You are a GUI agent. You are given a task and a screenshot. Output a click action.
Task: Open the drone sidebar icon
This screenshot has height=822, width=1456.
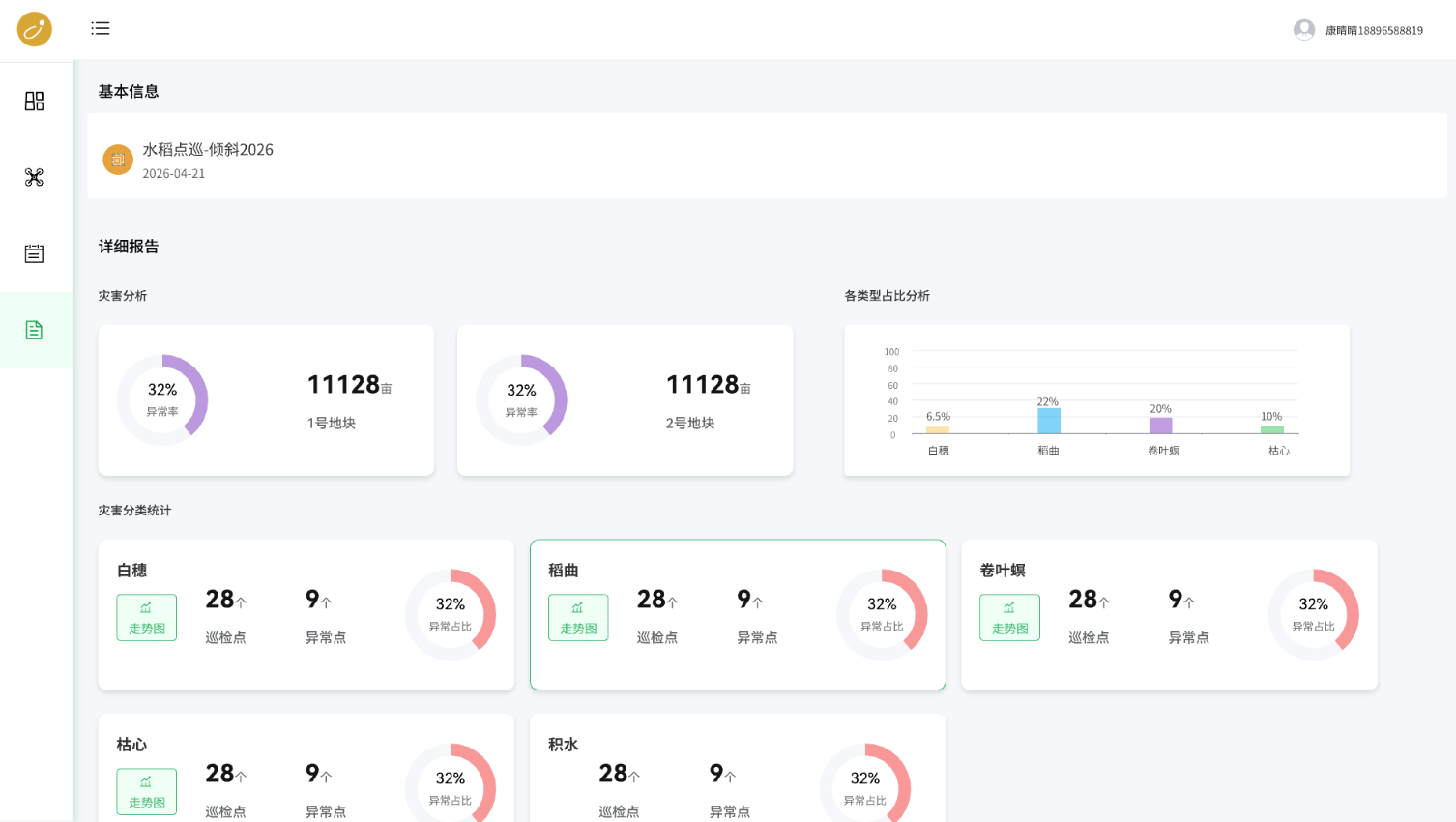tap(35, 177)
